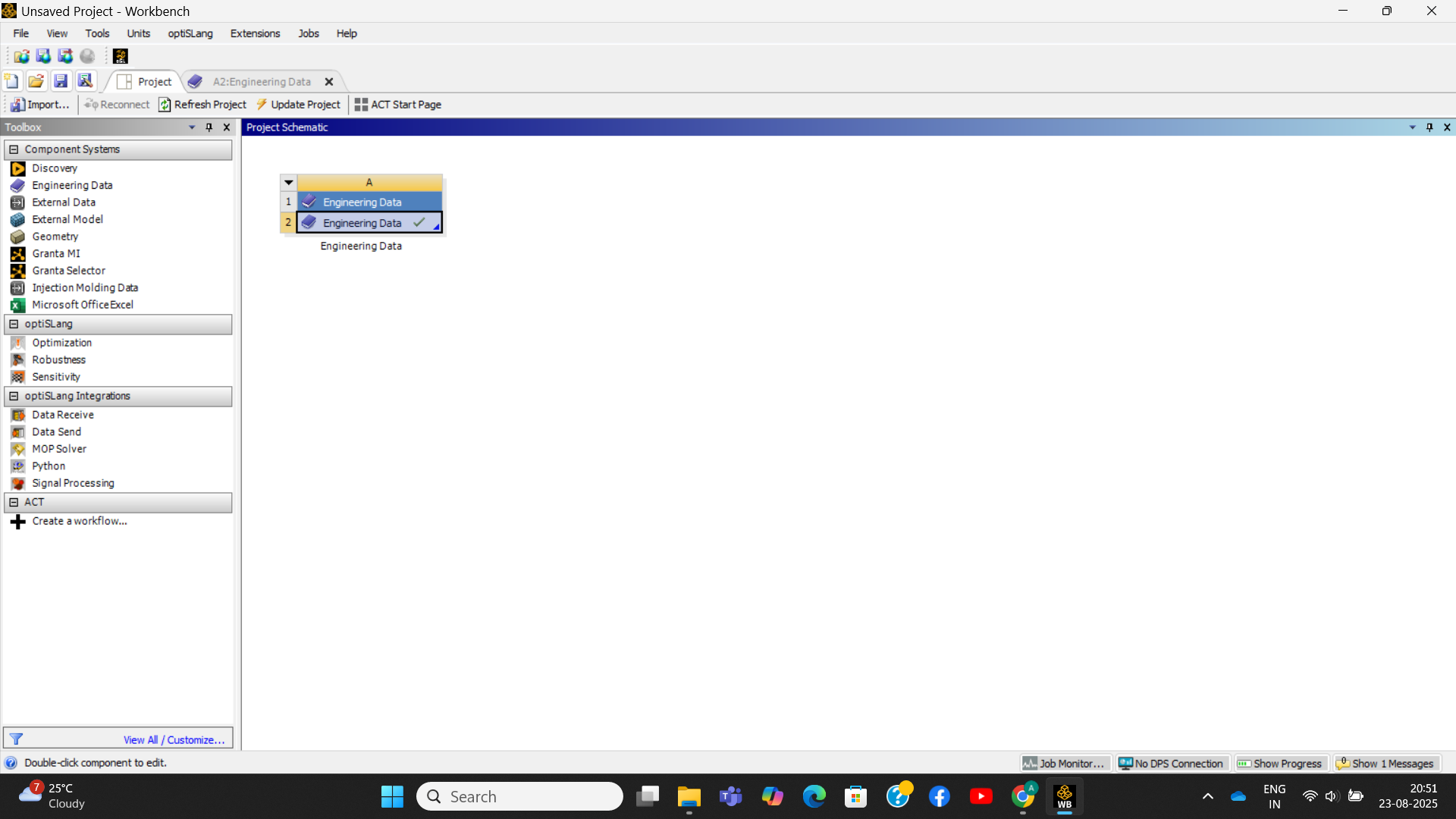This screenshot has width=1456, height=819.
Task: Collapse the optiSLang toolbox section
Action: pos(14,324)
